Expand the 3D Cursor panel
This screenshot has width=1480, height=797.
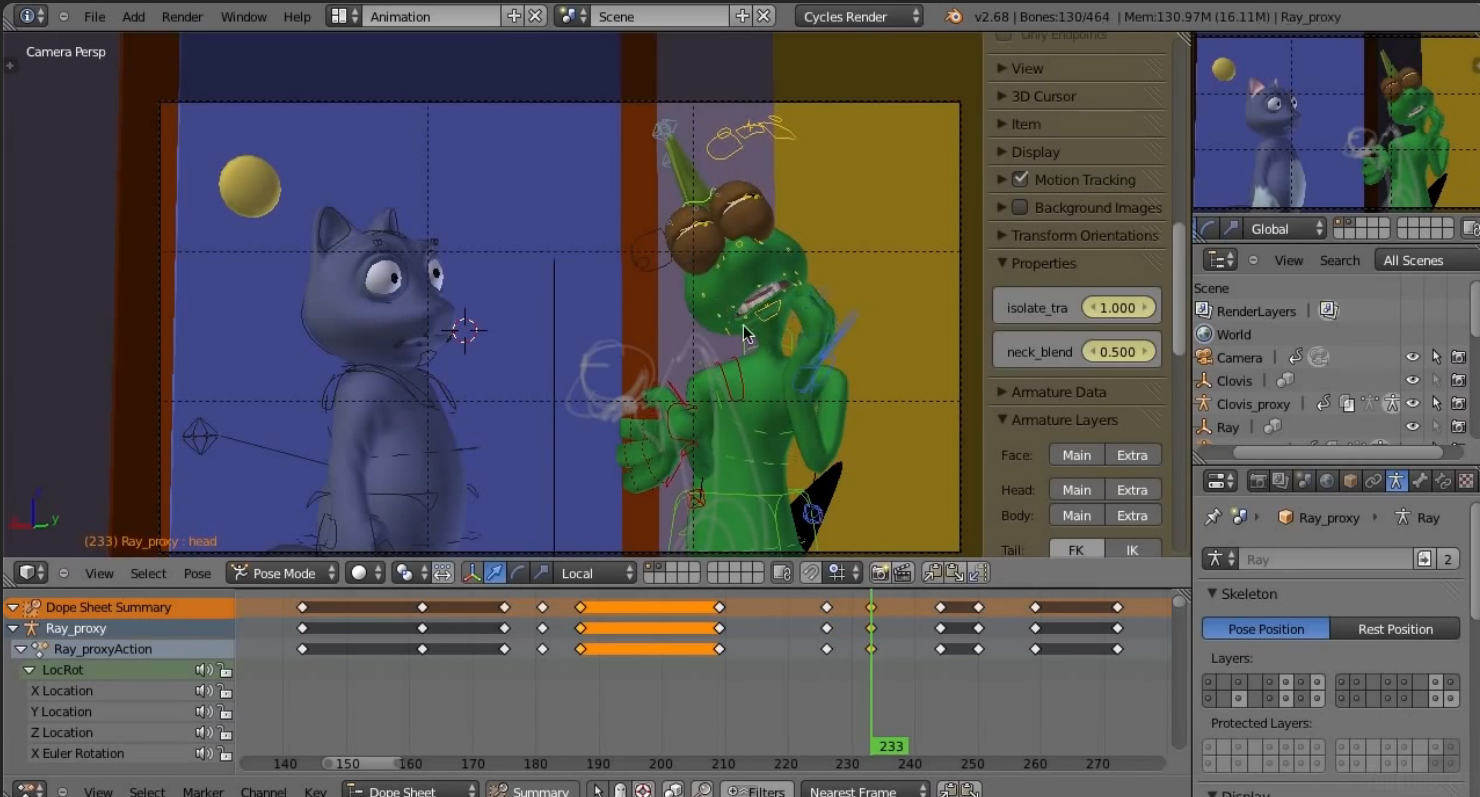[x=1043, y=96]
